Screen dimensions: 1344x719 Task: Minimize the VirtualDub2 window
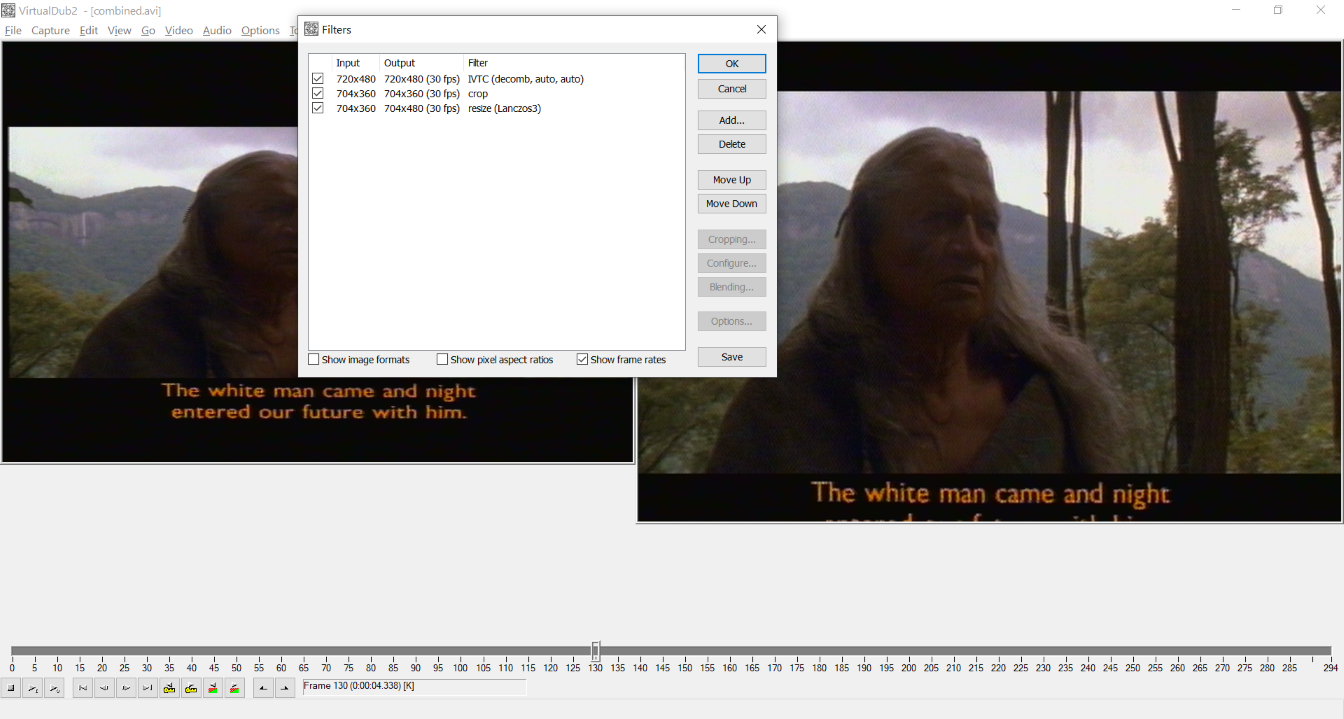coord(1237,10)
